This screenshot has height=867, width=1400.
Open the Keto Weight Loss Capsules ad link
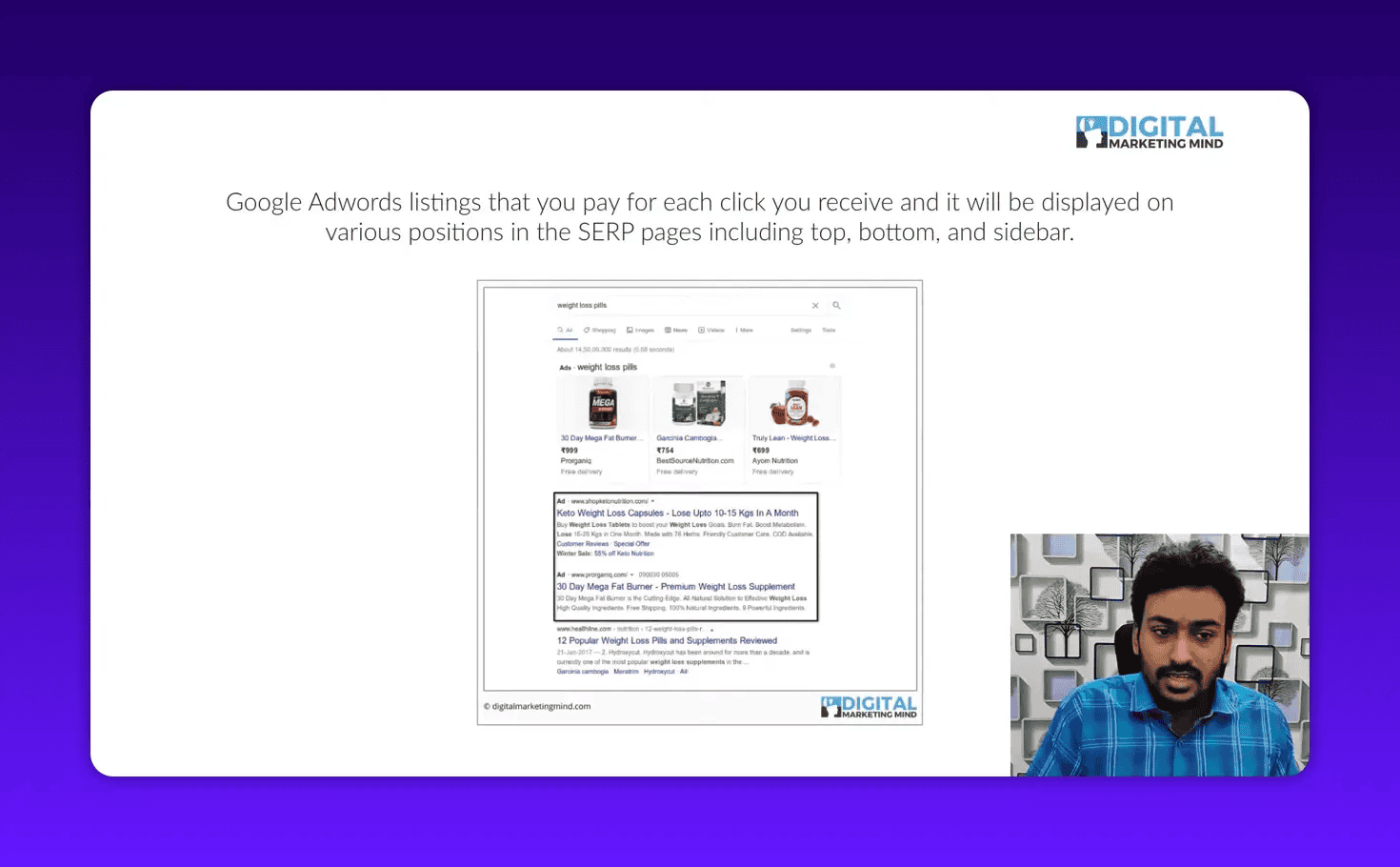[678, 513]
